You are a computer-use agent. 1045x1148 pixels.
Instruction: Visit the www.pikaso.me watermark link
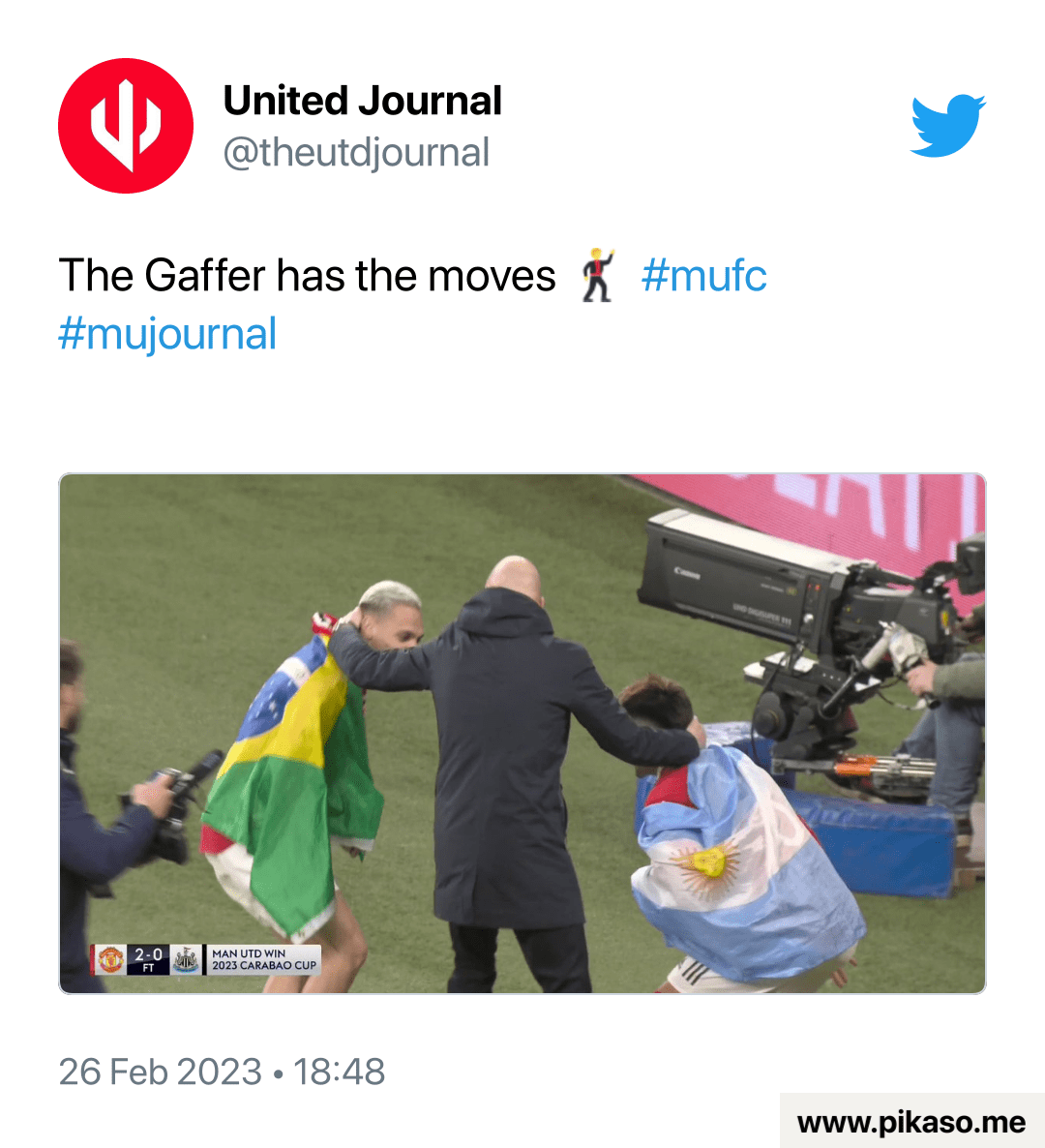point(911,1122)
